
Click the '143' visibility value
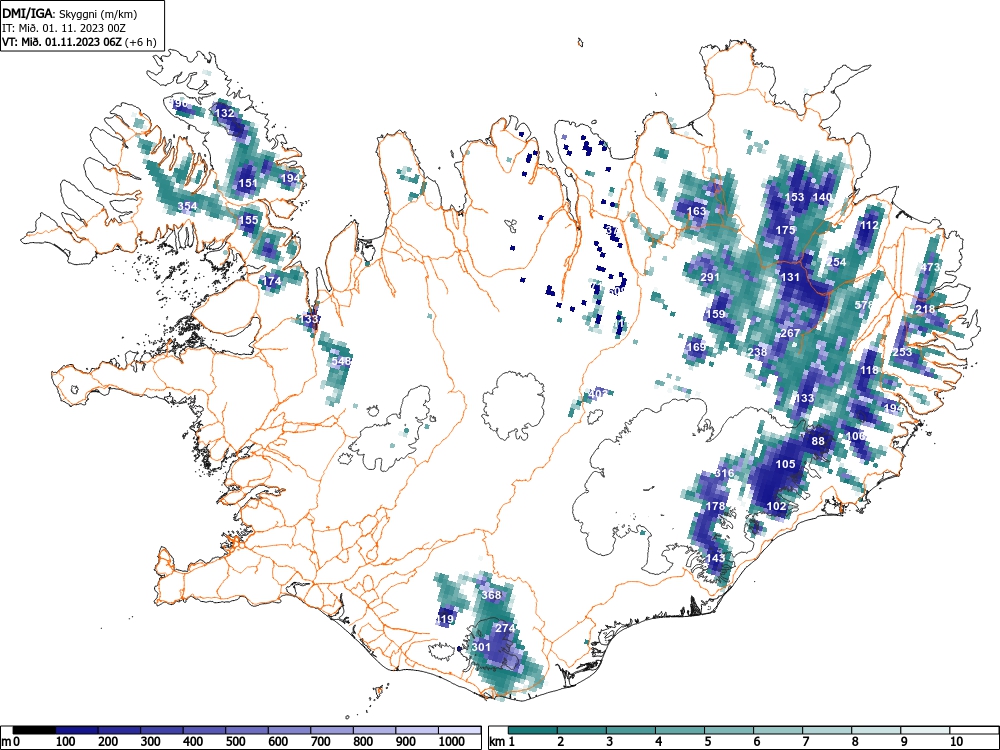716,557
